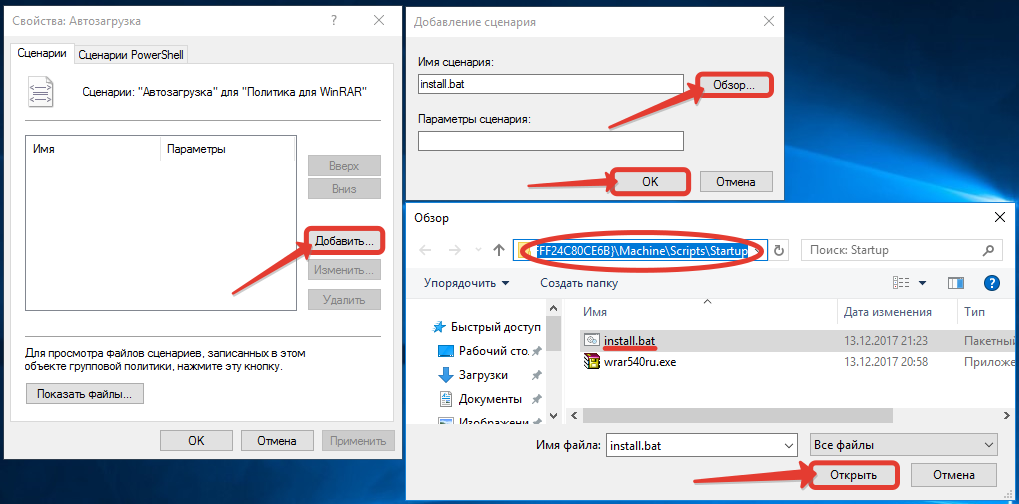Click the wrar540ru.exe WinRAR icon
The image size is (1019, 504).
click(591, 362)
